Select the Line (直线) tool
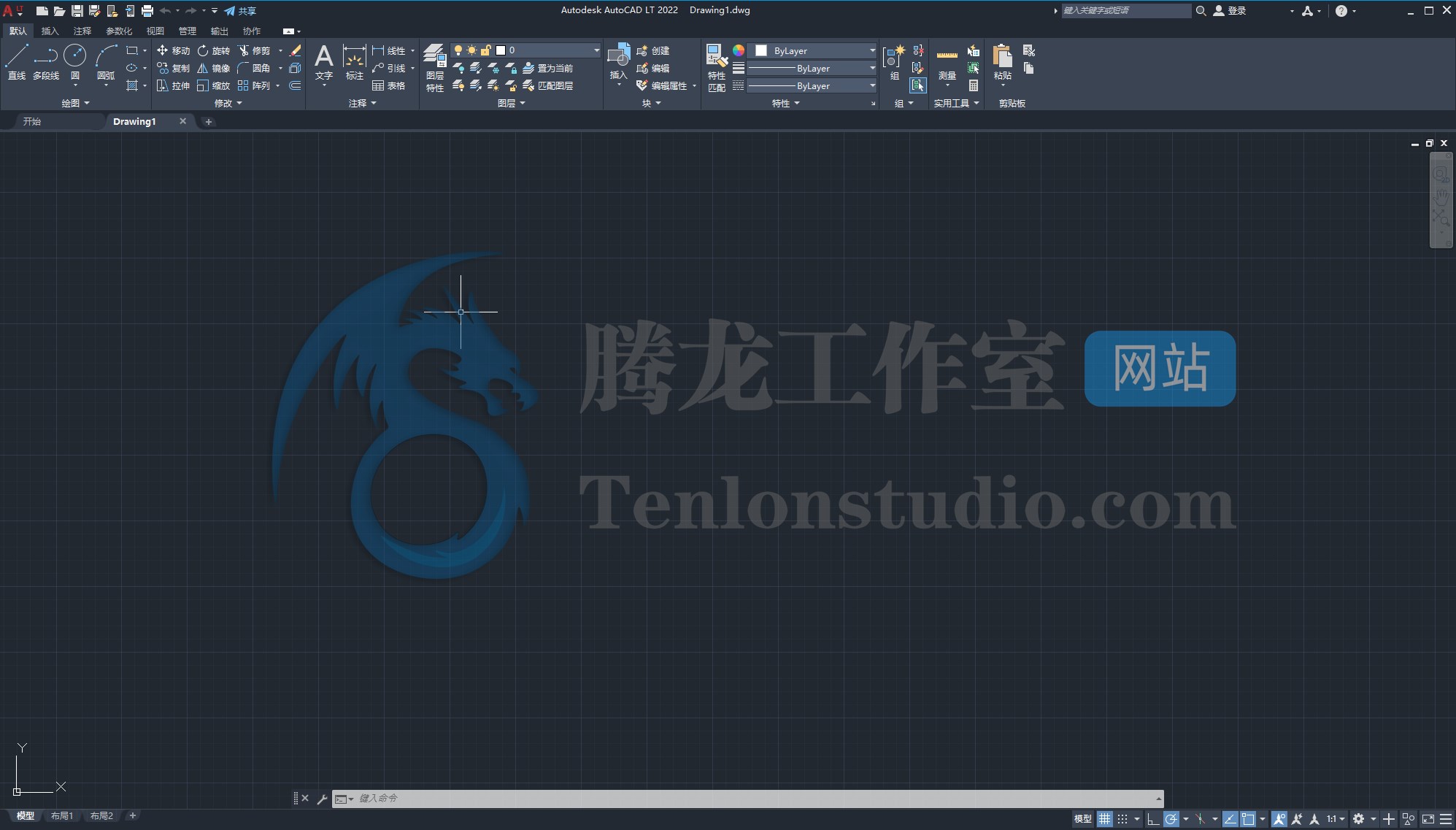 click(17, 61)
